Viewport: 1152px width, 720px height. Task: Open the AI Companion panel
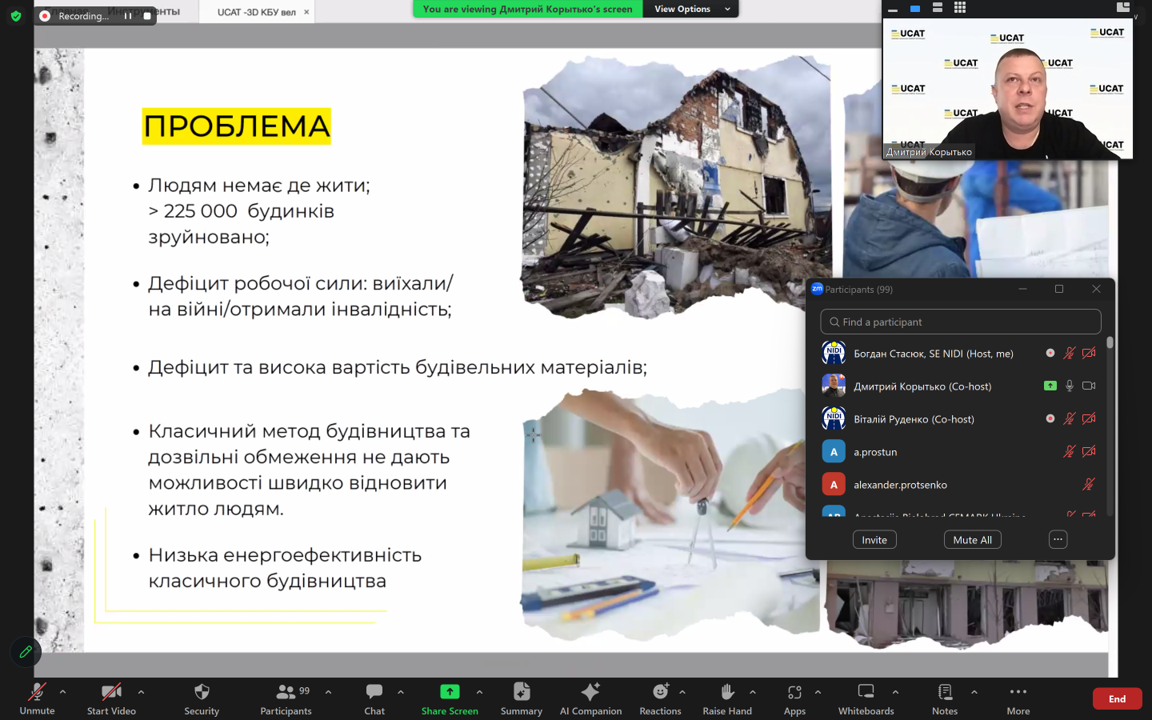pyautogui.click(x=590, y=698)
